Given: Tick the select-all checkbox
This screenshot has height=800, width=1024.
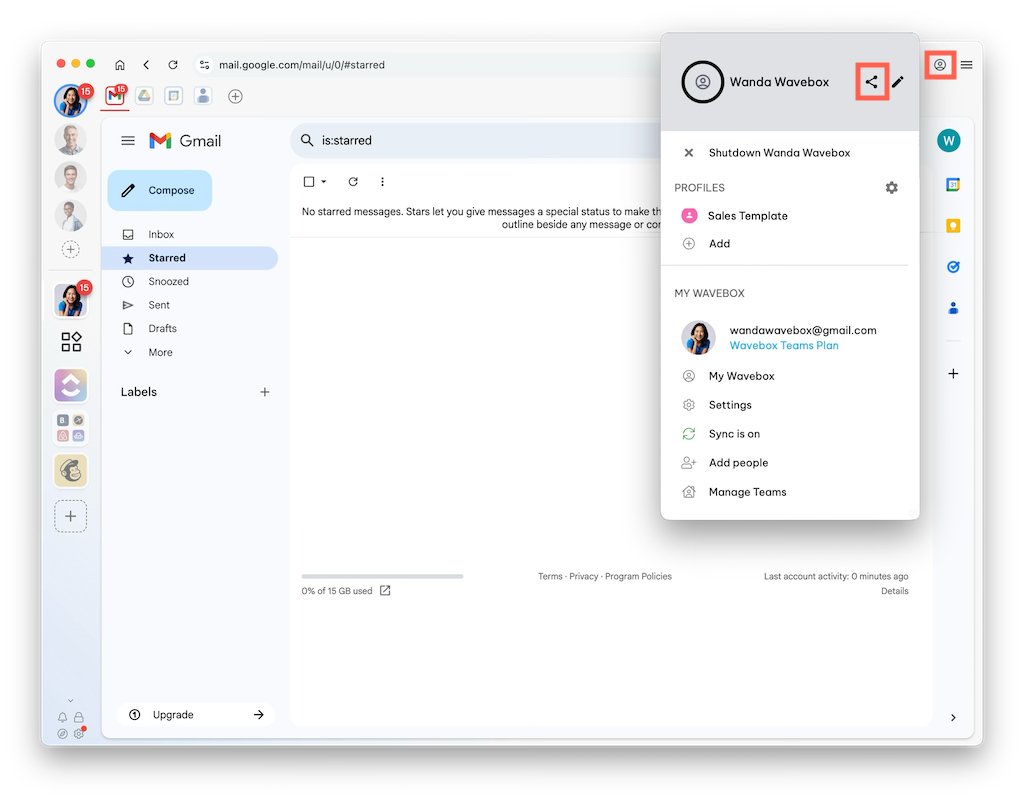Looking at the screenshot, I should coord(309,182).
